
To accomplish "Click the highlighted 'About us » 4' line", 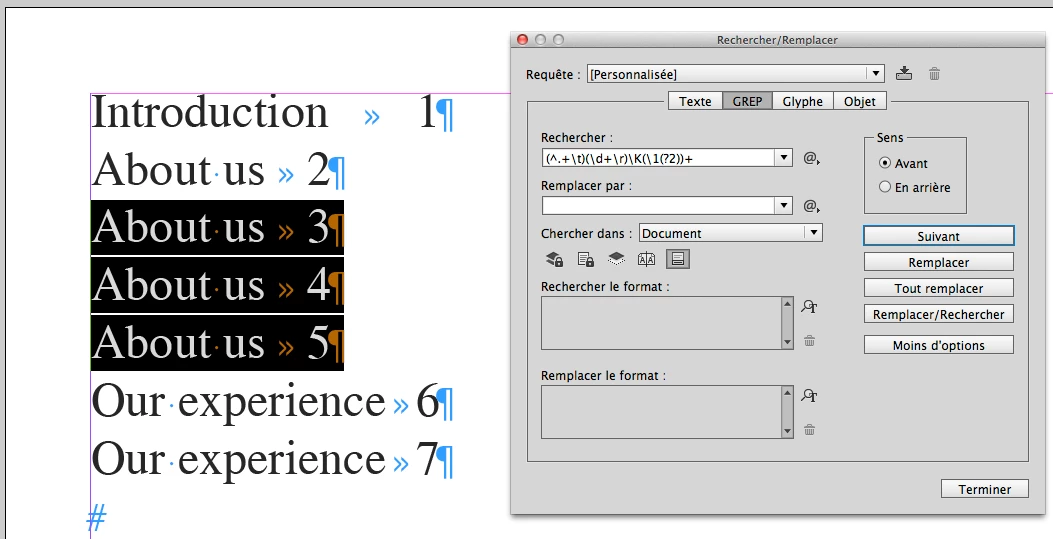I will tap(218, 285).
